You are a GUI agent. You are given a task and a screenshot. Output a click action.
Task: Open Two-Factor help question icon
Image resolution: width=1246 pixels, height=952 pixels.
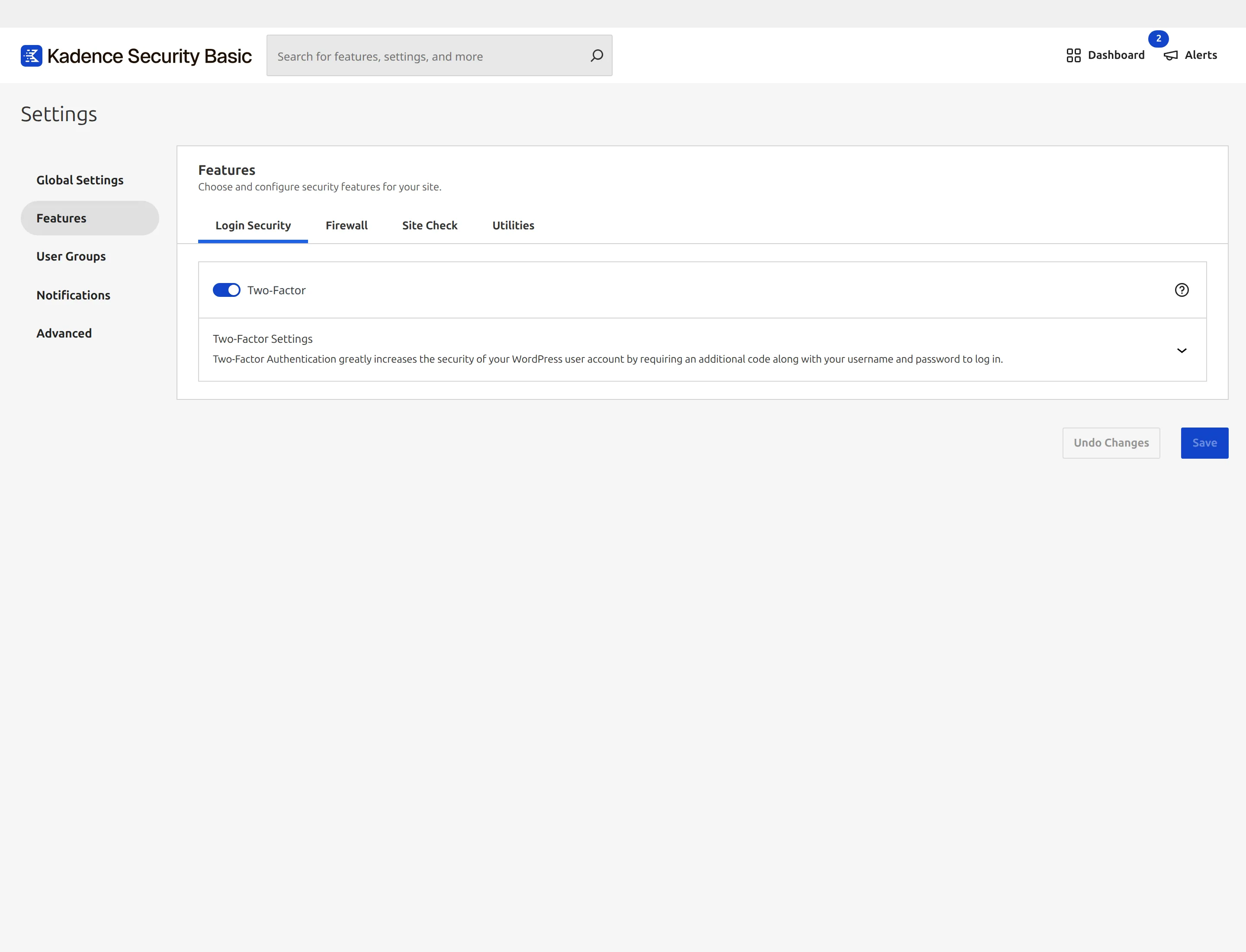click(1182, 290)
